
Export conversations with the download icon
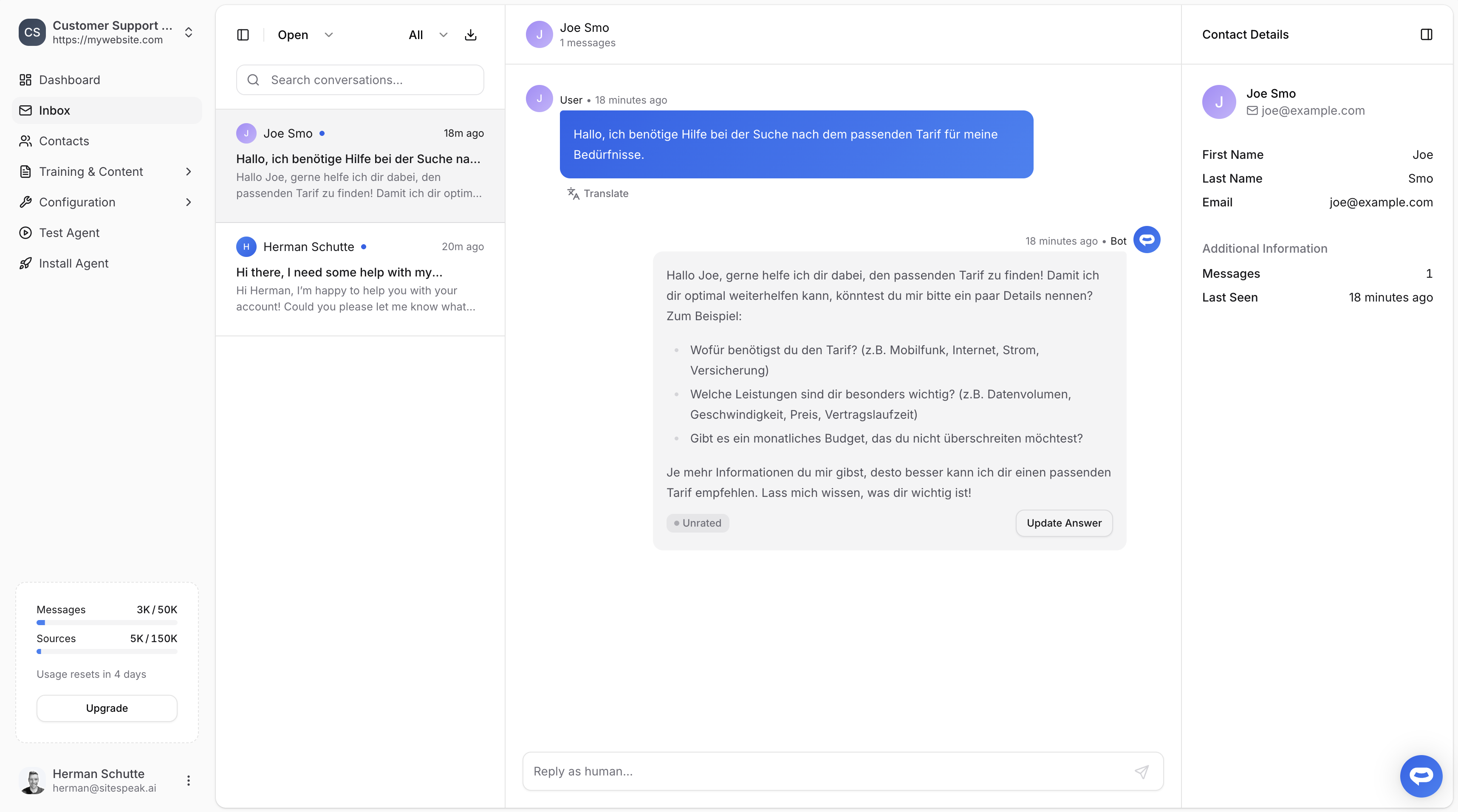tap(470, 34)
